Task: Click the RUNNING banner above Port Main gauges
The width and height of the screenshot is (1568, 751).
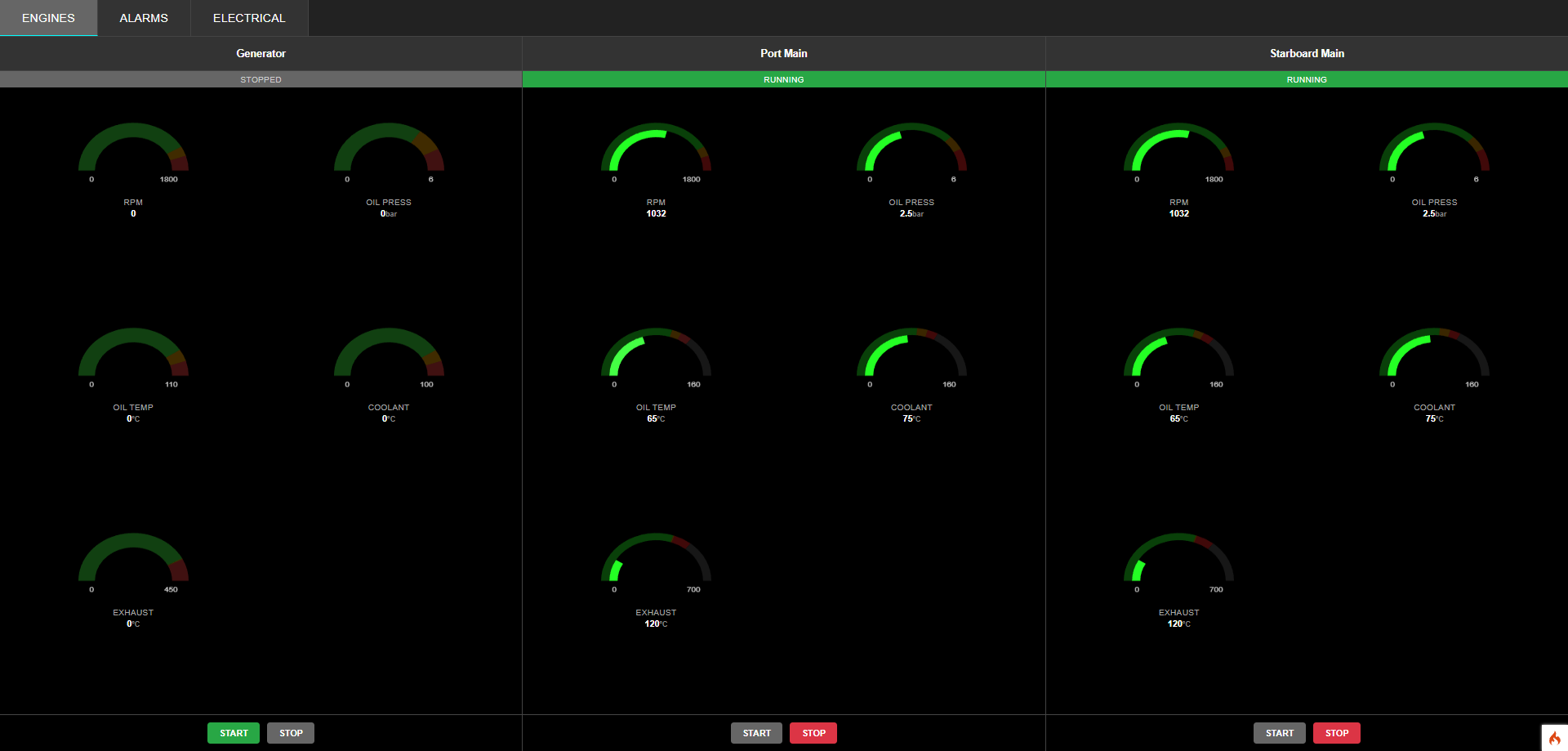Action: (x=783, y=79)
